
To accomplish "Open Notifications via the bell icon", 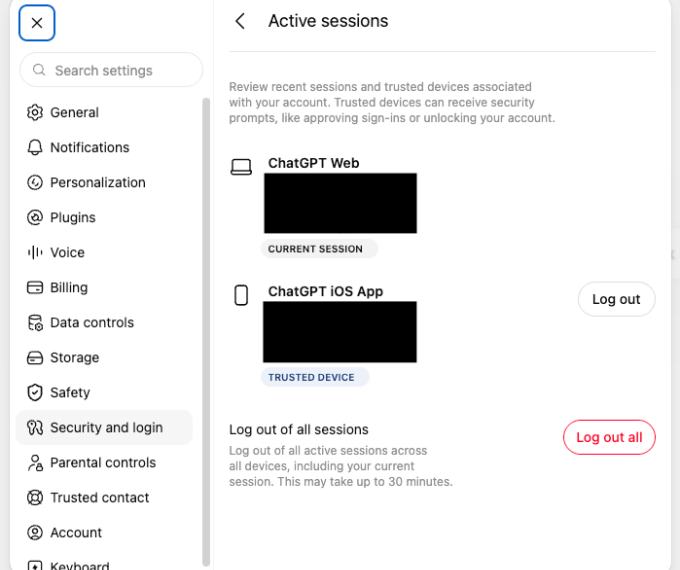I will click(x=35, y=147).
